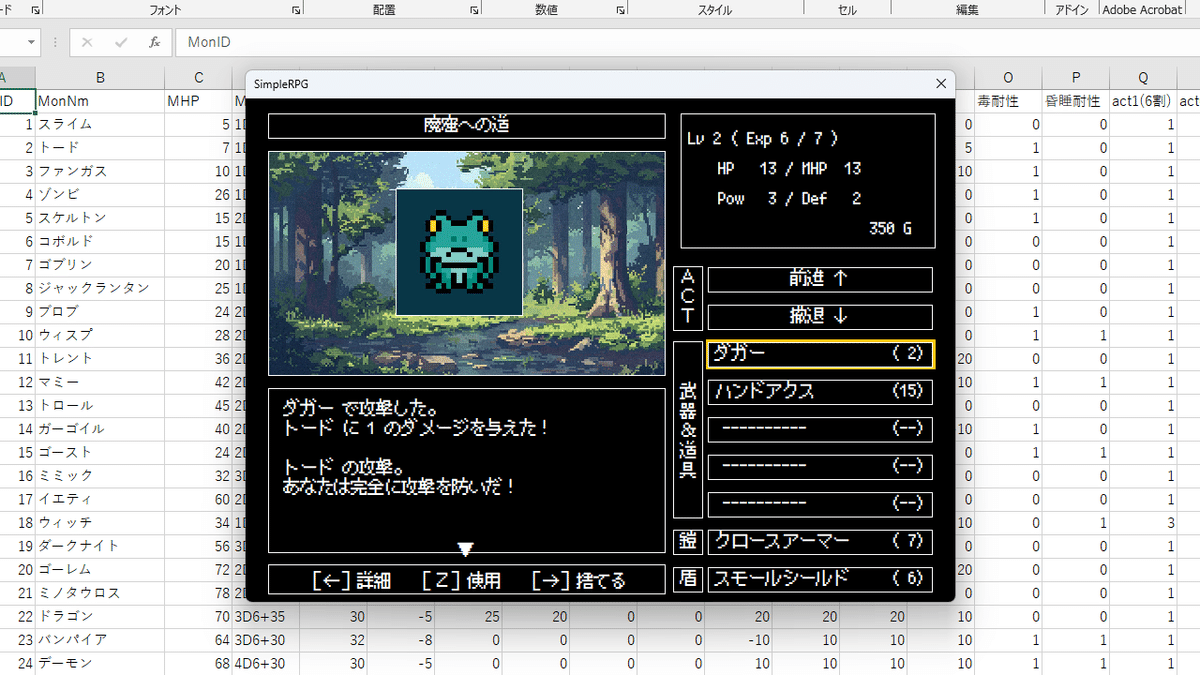Click the 350 G gold amount
Image resolution: width=1200 pixels, height=675 pixels.
pyautogui.click(x=890, y=229)
